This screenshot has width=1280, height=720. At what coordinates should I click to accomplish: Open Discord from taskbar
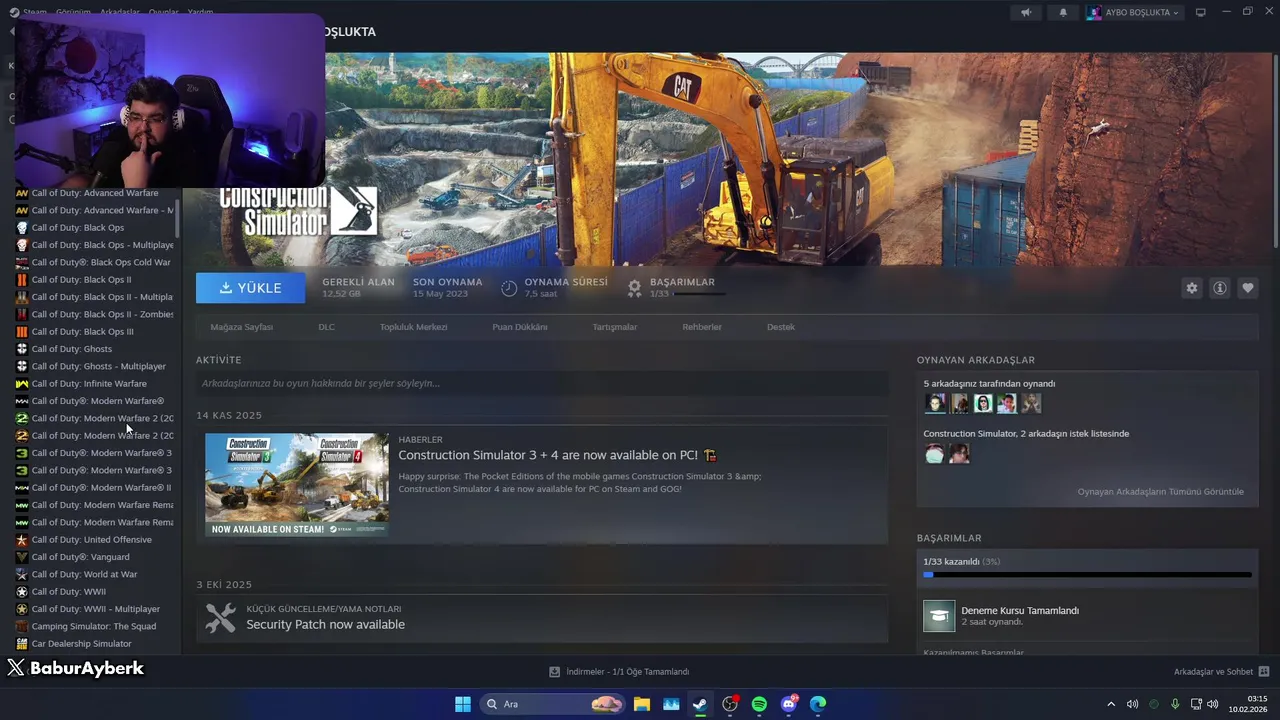(789, 704)
